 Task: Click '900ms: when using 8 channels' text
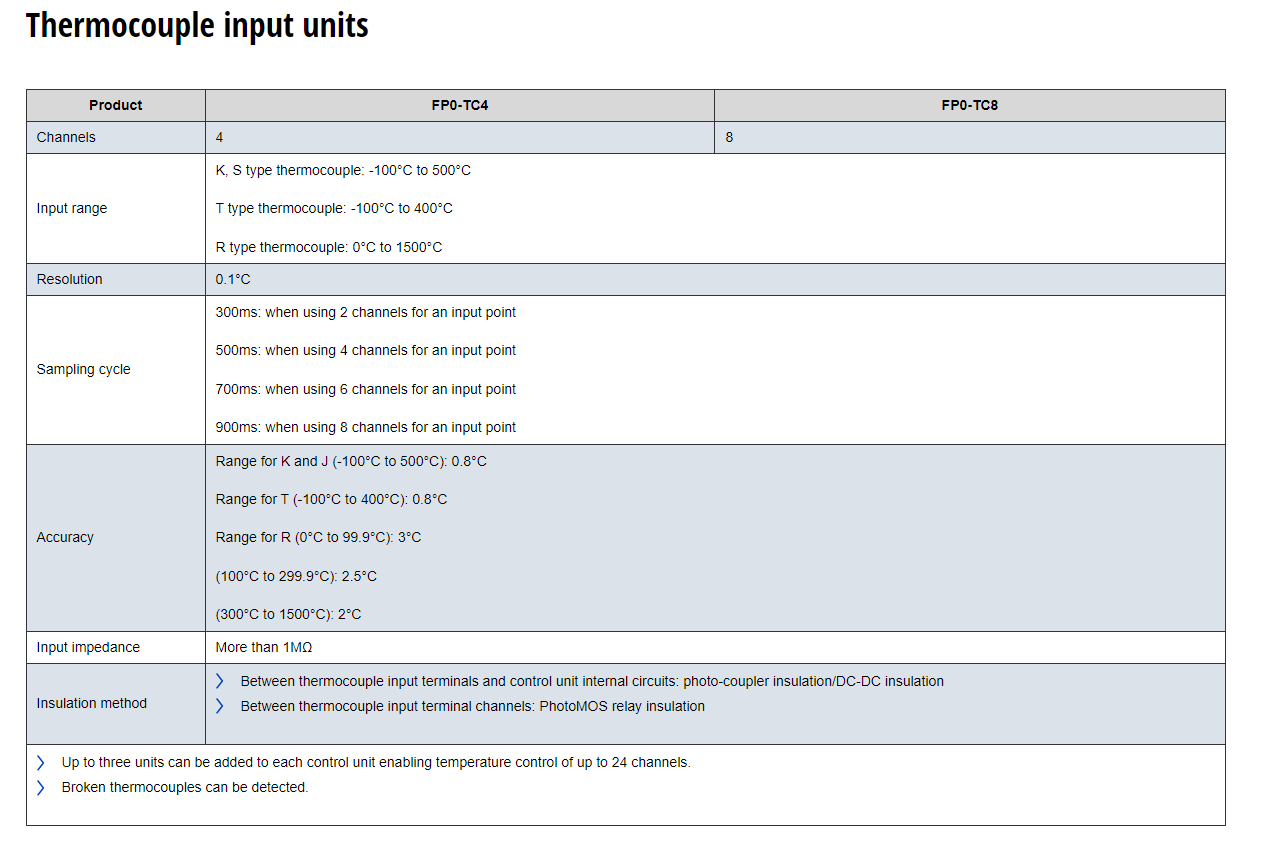[x=366, y=427]
